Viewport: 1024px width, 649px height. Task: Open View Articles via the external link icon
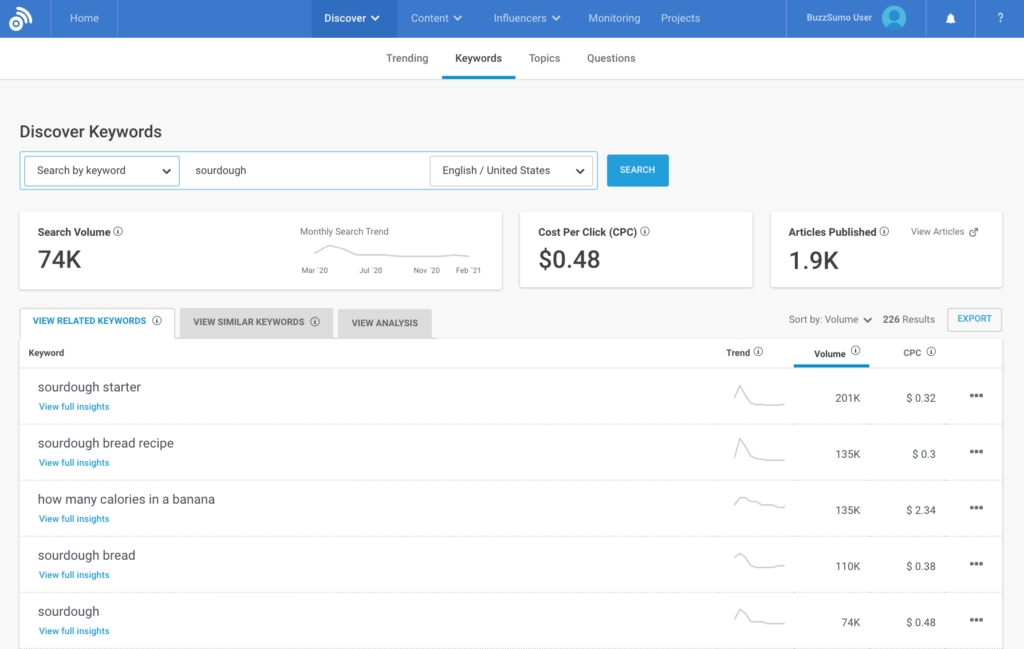976,231
